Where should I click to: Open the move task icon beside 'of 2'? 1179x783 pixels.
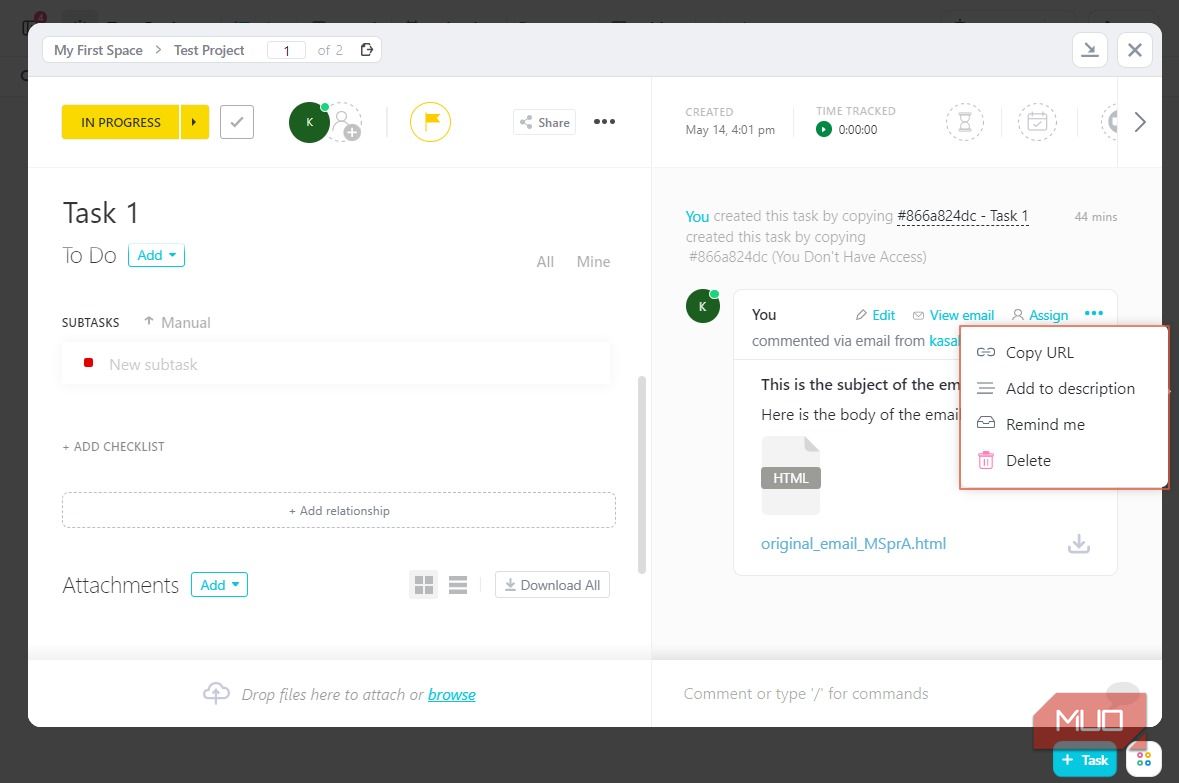[x=367, y=50]
